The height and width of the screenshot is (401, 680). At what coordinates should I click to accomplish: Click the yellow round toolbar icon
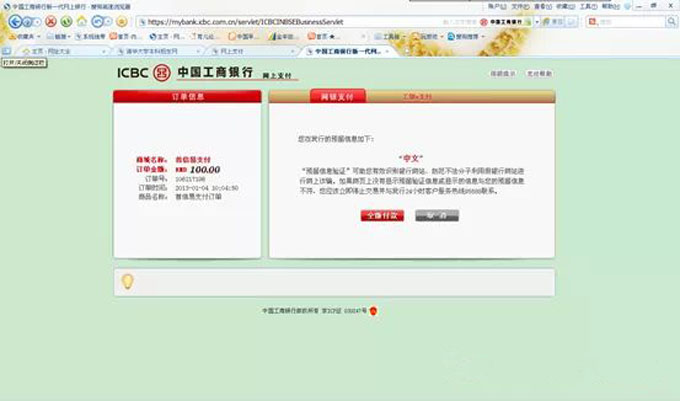122,21
